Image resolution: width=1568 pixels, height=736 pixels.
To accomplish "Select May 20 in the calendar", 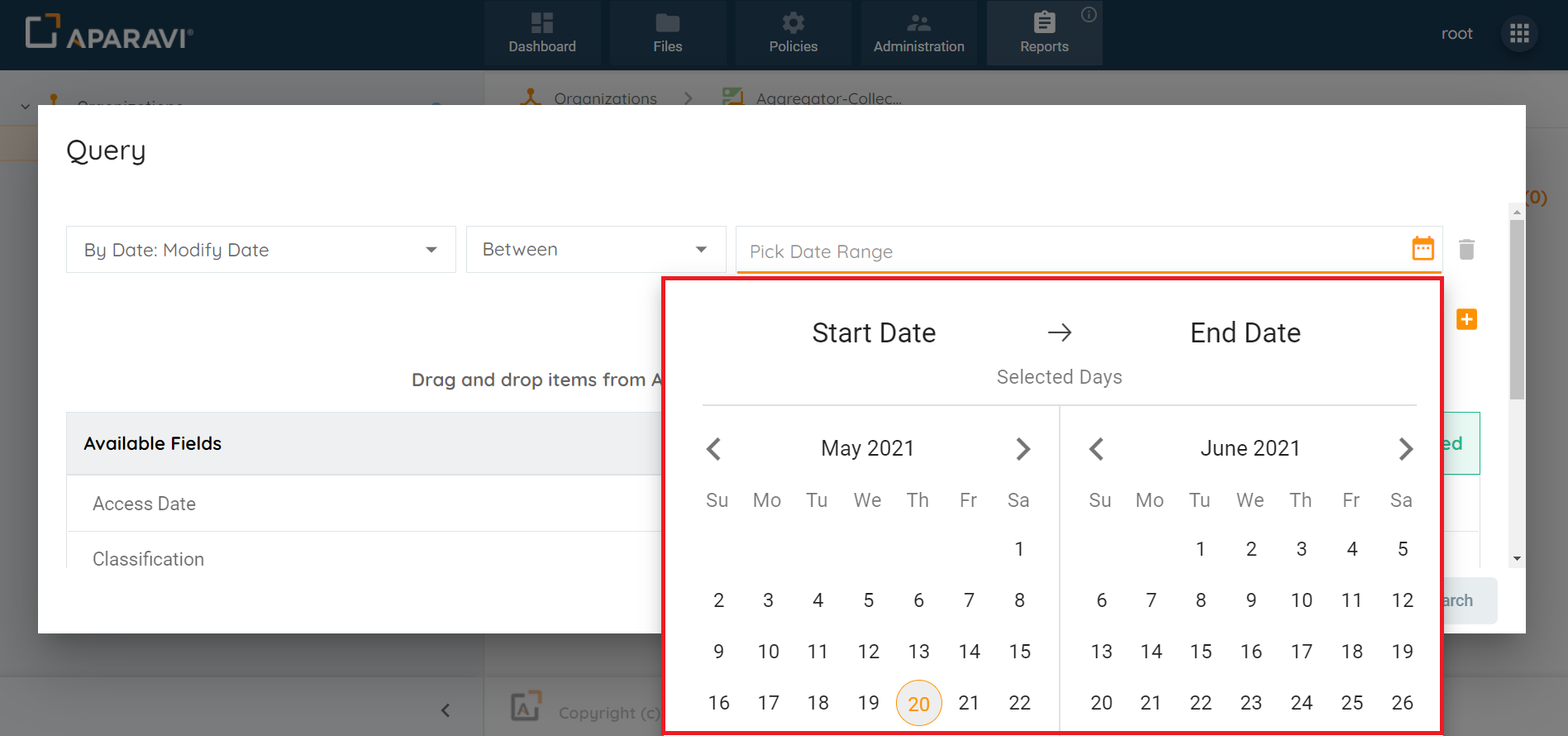I will pos(918,703).
